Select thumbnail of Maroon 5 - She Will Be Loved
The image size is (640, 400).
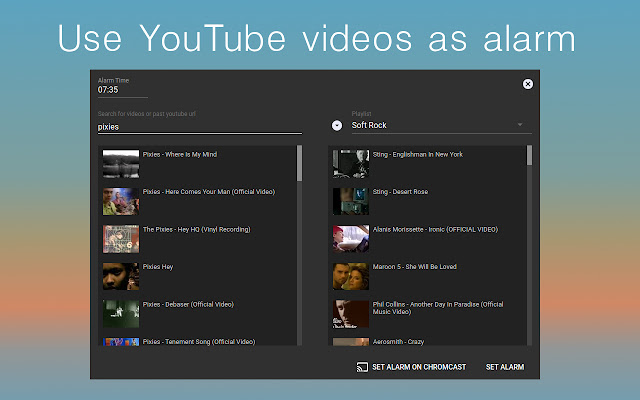coord(351,276)
